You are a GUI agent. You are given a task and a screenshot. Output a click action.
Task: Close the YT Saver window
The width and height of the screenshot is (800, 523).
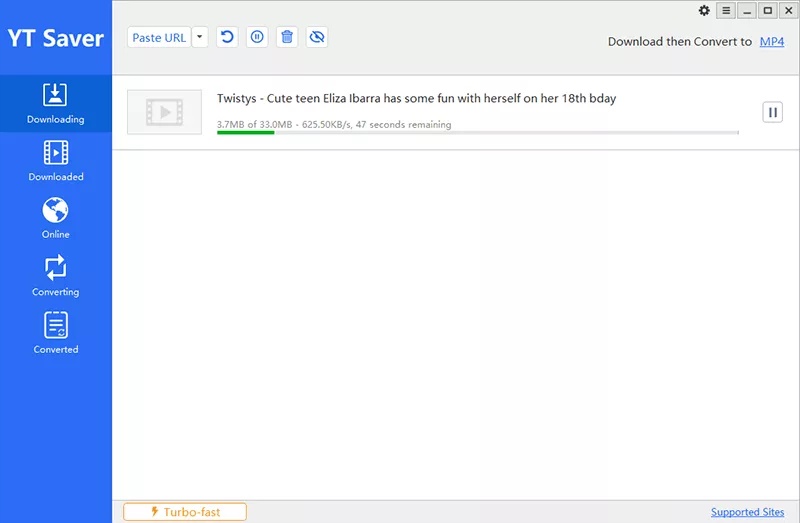(x=789, y=11)
